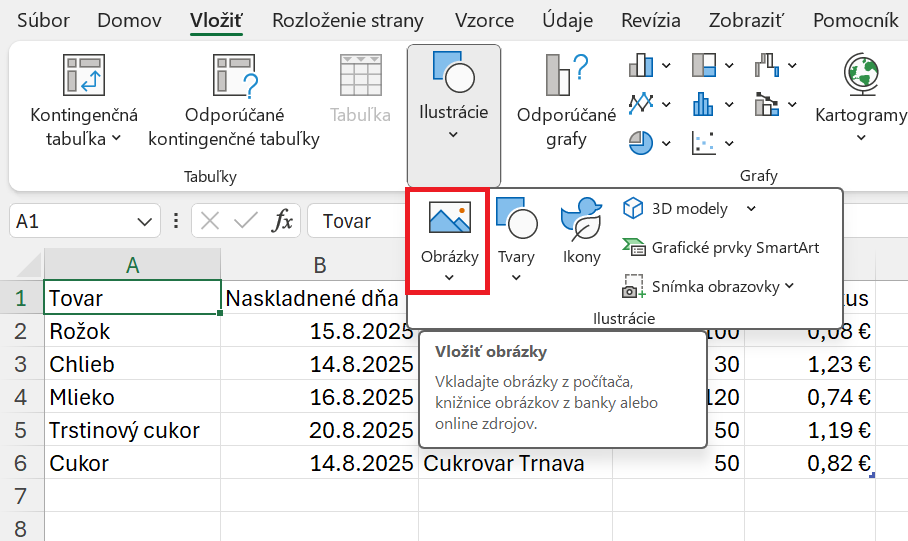
Task: Expand the Snímka obrazovky dropdown arrow
Action: coord(789,286)
